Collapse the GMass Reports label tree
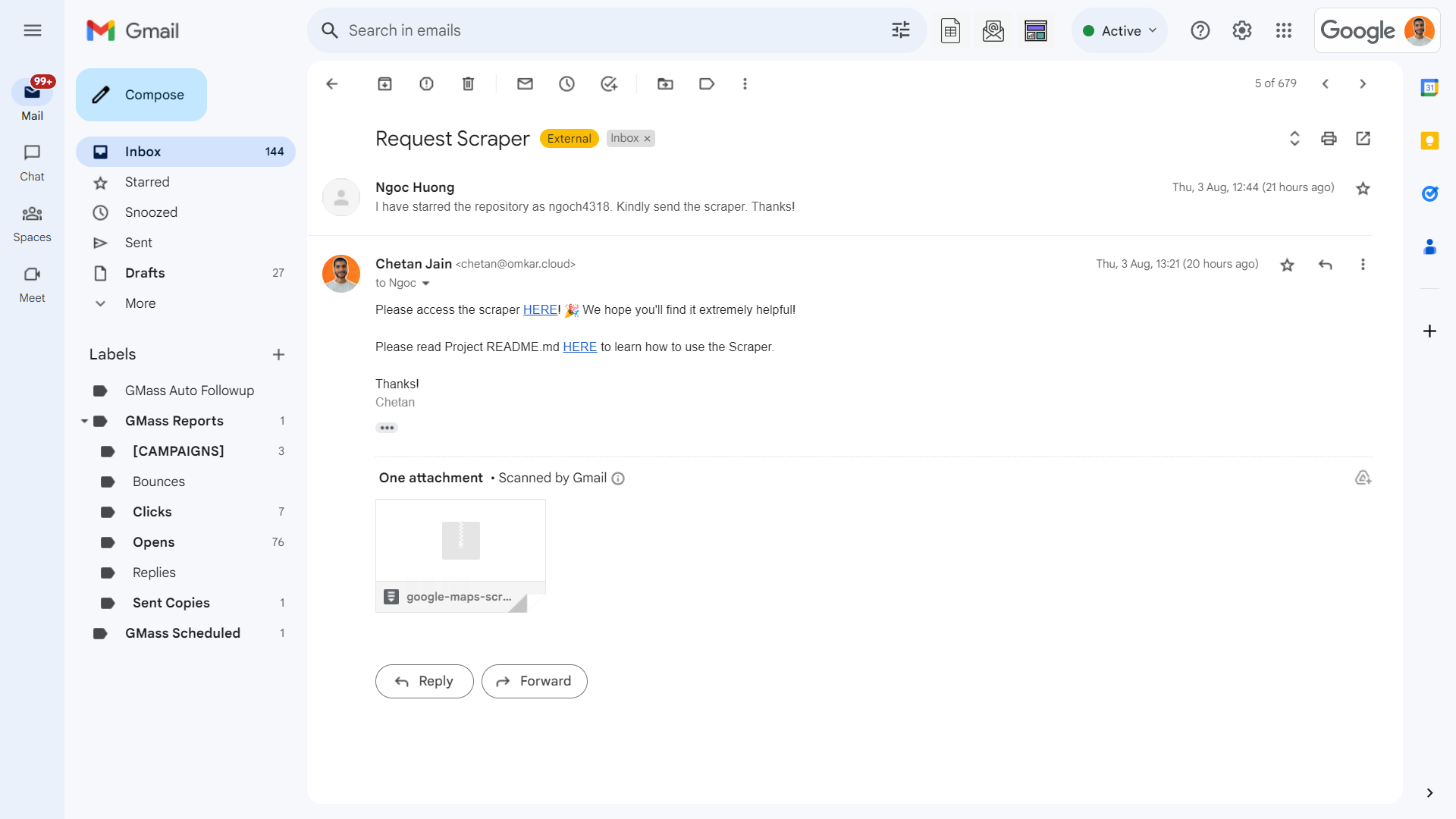This screenshot has width=1456, height=819. (x=84, y=421)
